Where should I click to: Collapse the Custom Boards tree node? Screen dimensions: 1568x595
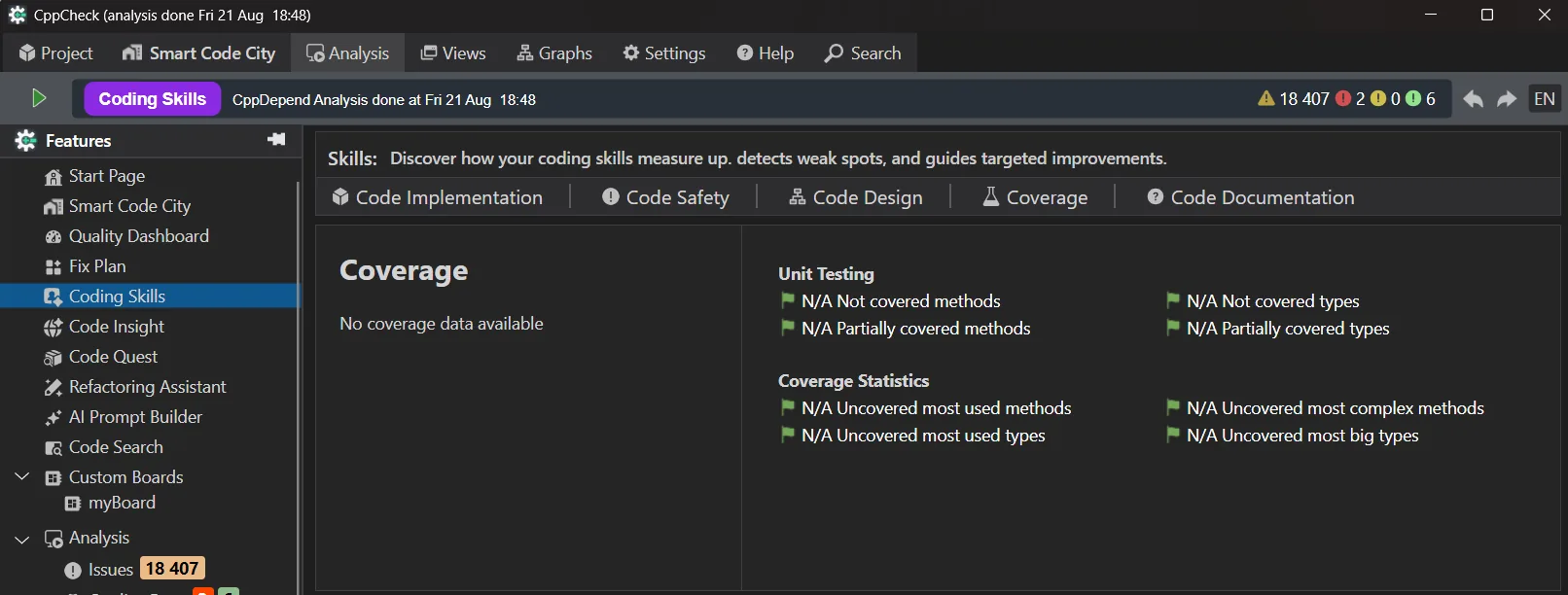pyautogui.click(x=22, y=477)
